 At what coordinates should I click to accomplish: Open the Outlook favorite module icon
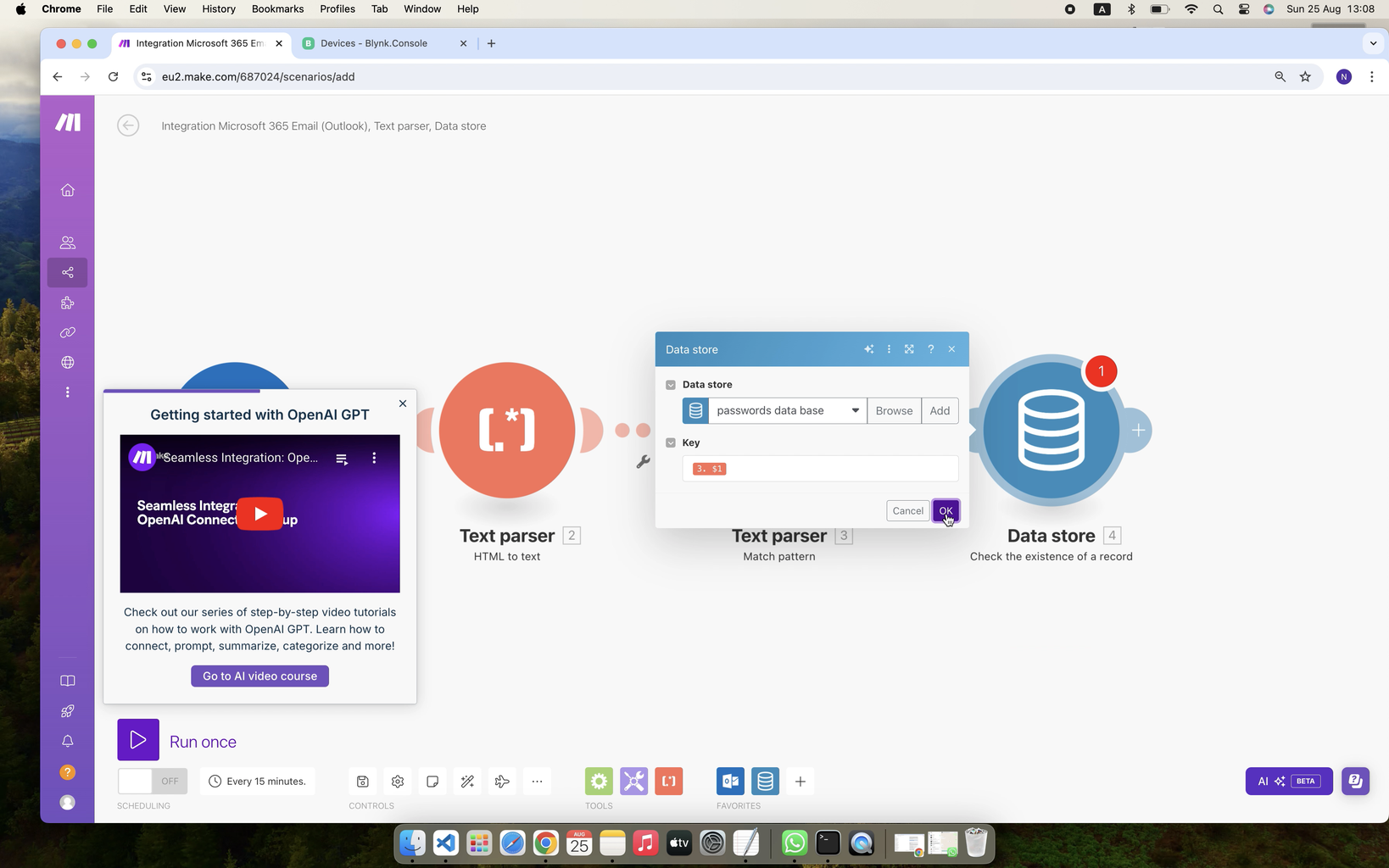click(730, 782)
